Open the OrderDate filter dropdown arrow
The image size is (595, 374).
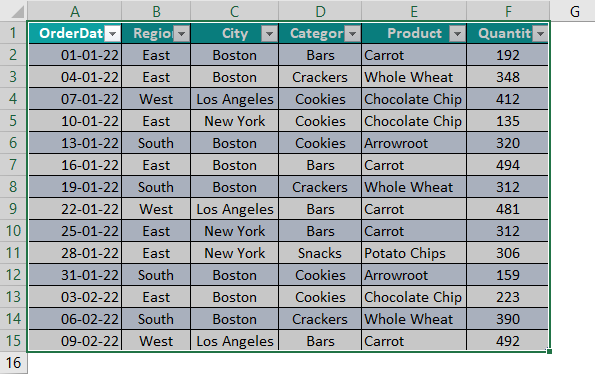pyautogui.click(x=112, y=34)
